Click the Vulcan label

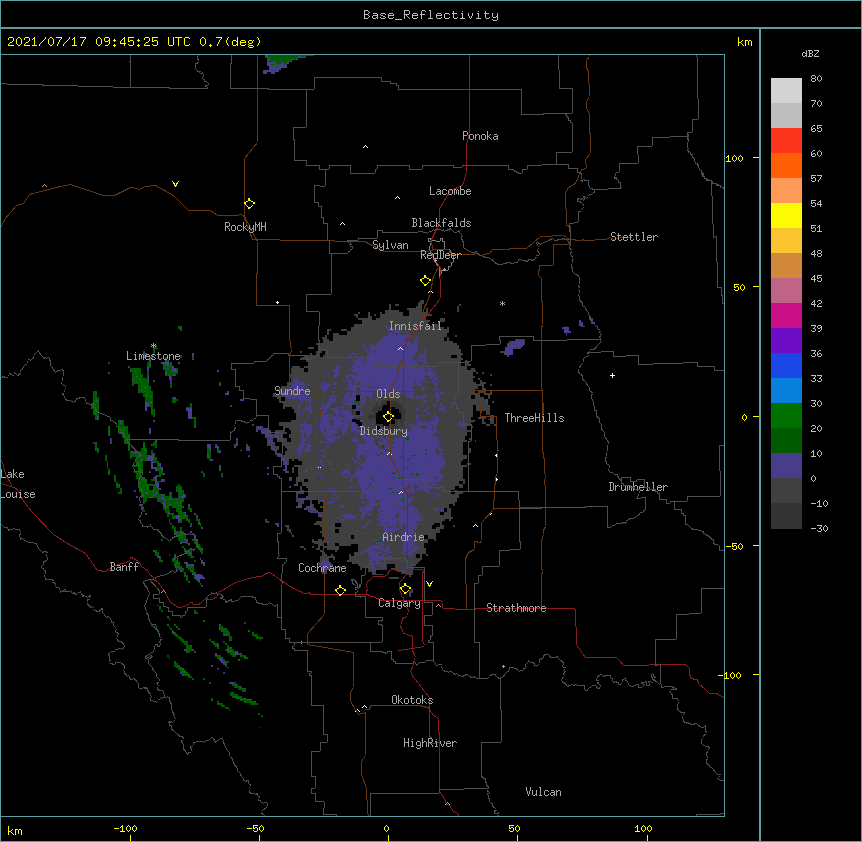point(543,792)
